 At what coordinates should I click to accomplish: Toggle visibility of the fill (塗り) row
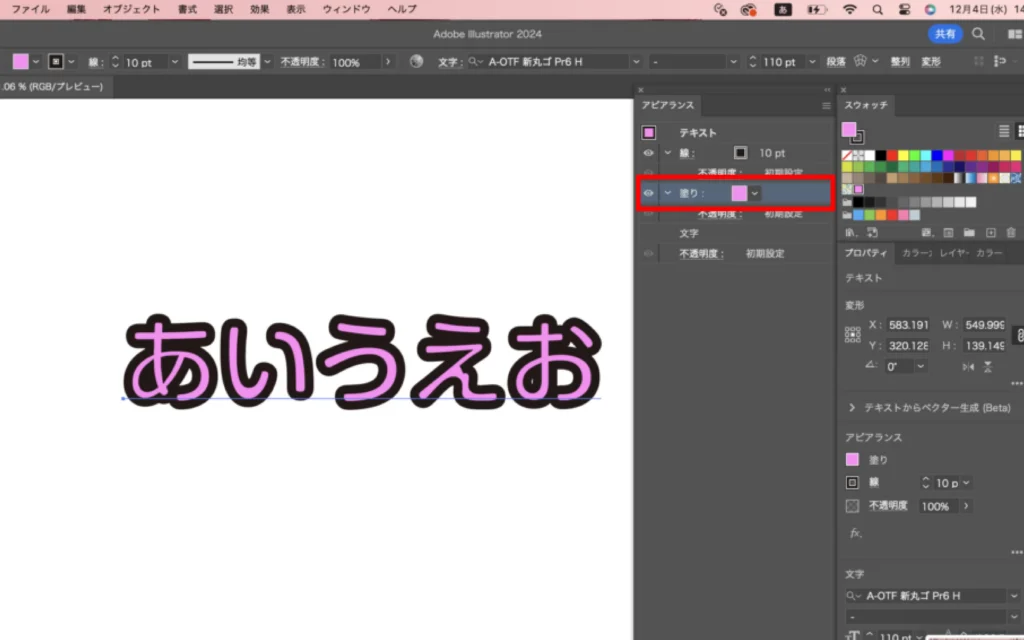(x=648, y=193)
